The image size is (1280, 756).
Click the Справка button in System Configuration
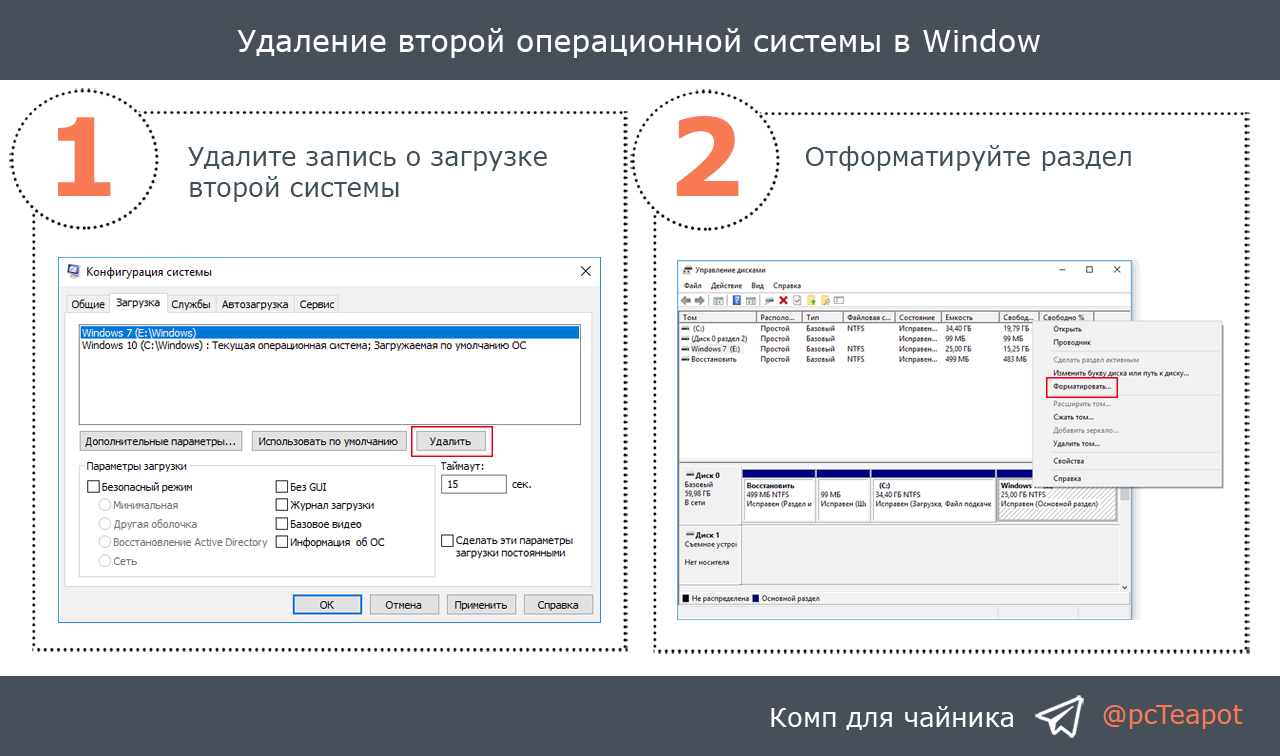point(558,604)
